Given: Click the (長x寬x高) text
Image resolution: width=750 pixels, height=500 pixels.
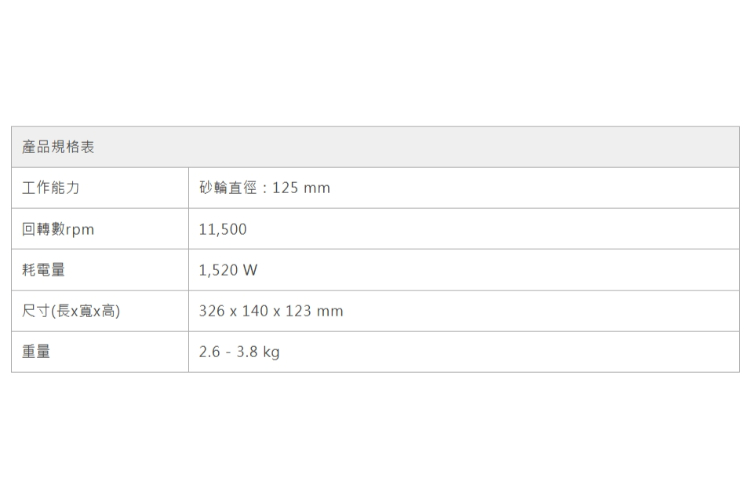Looking at the screenshot, I should (x=86, y=311).
